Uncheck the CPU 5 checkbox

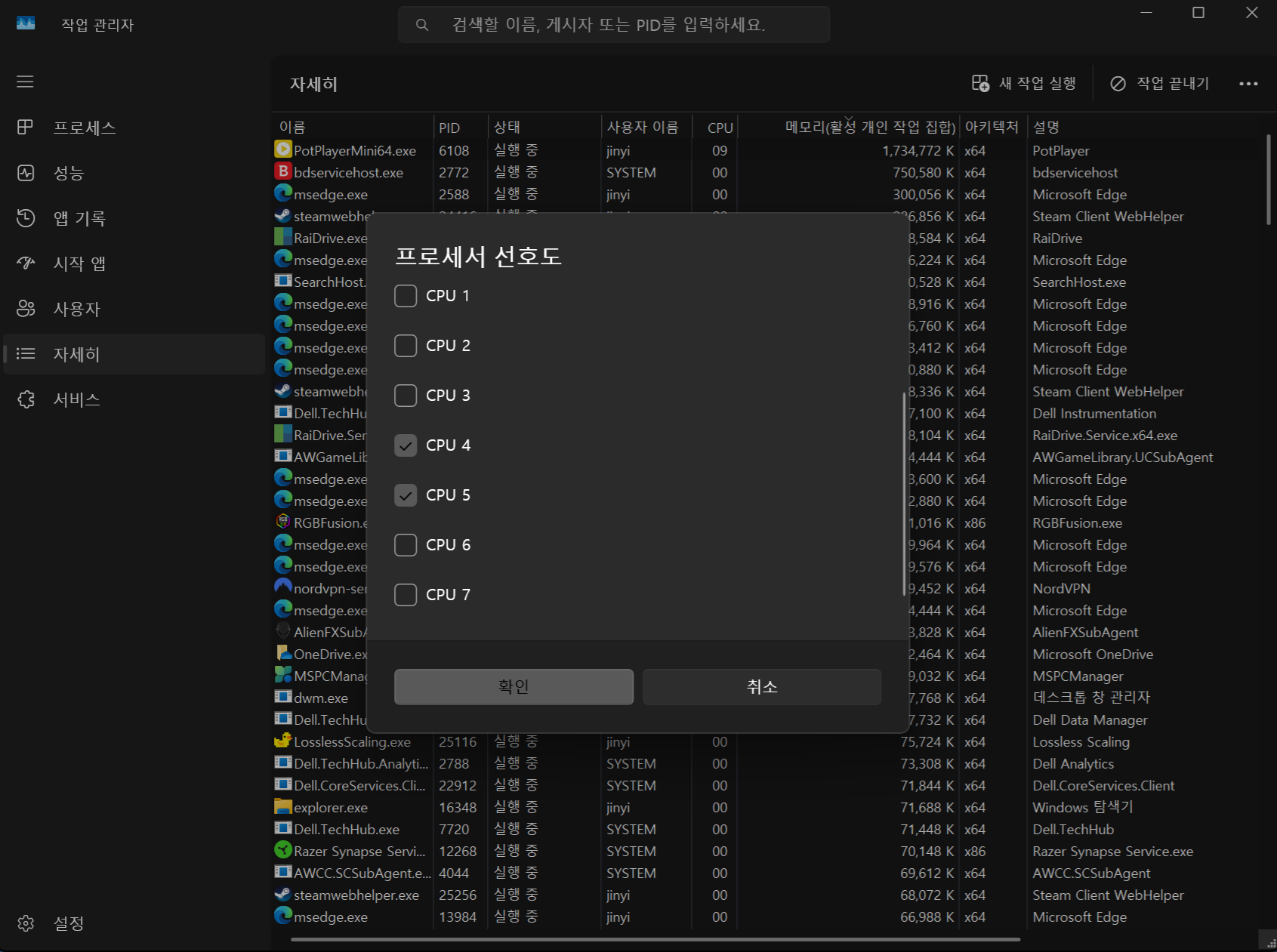tap(406, 495)
